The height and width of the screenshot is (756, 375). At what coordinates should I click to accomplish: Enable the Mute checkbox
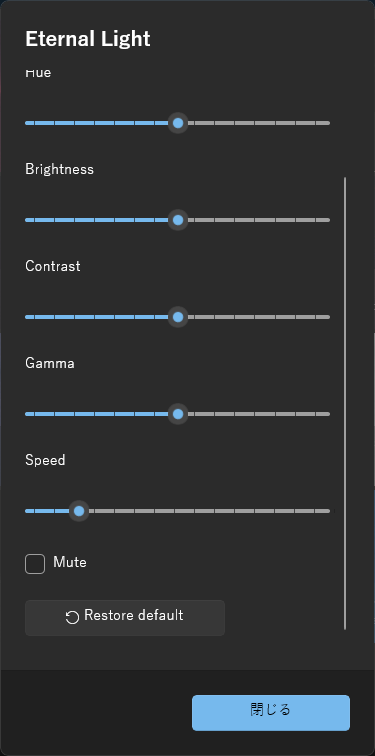[35, 564]
